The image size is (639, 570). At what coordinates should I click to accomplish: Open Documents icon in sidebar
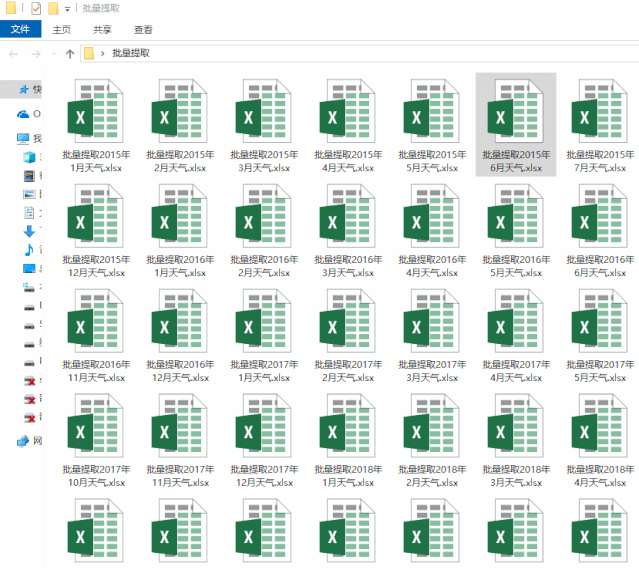click(29, 213)
